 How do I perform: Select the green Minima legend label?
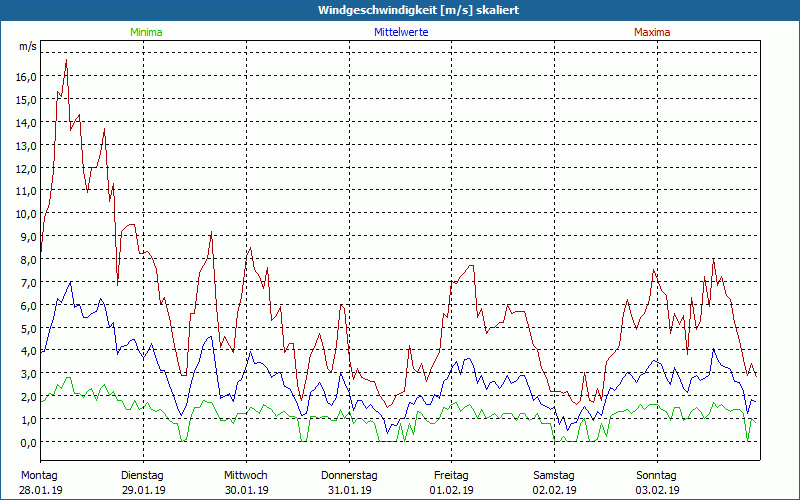[x=146, y=32]
